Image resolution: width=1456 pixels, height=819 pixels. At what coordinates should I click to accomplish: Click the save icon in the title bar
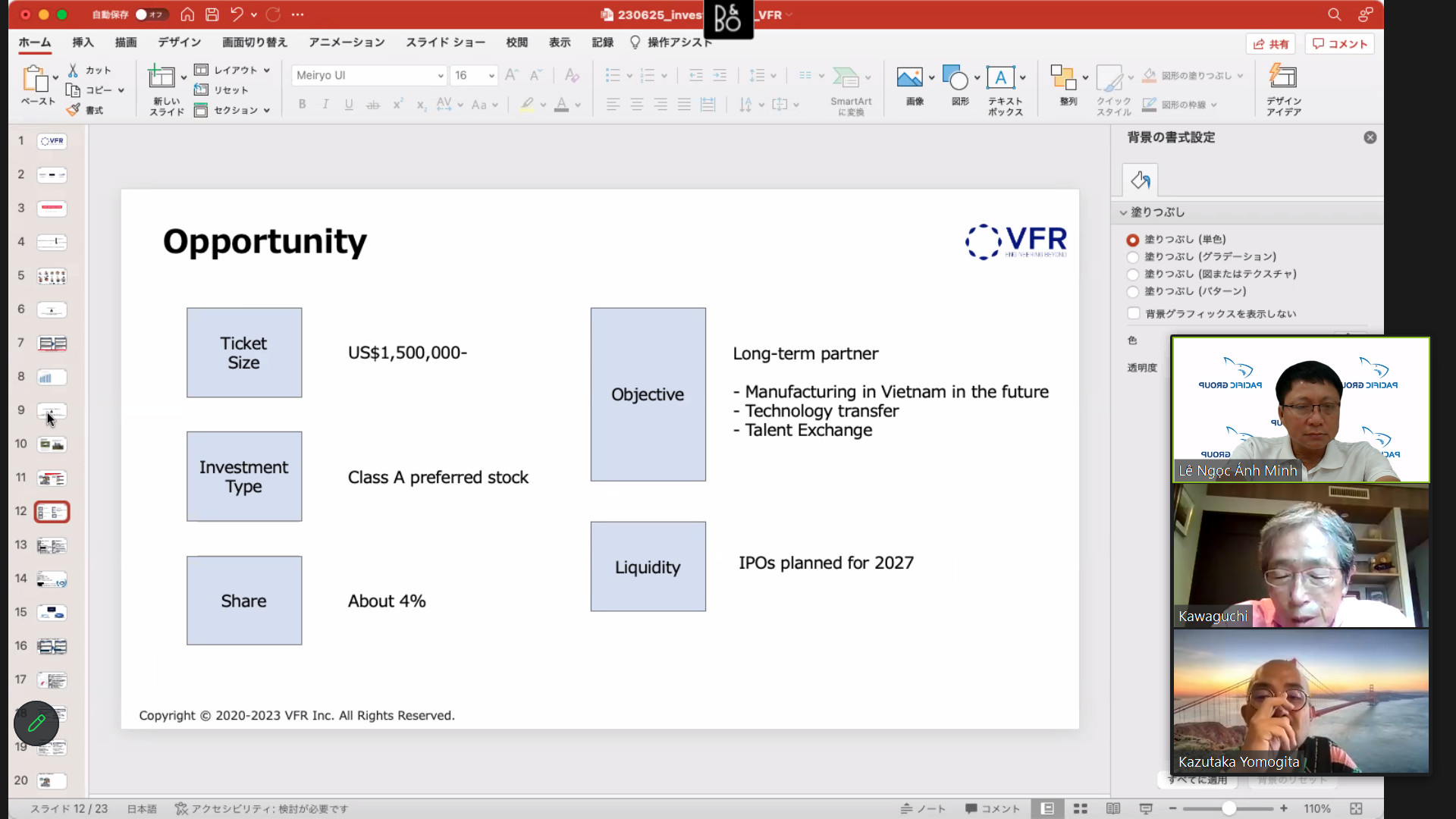click(212, 14)
